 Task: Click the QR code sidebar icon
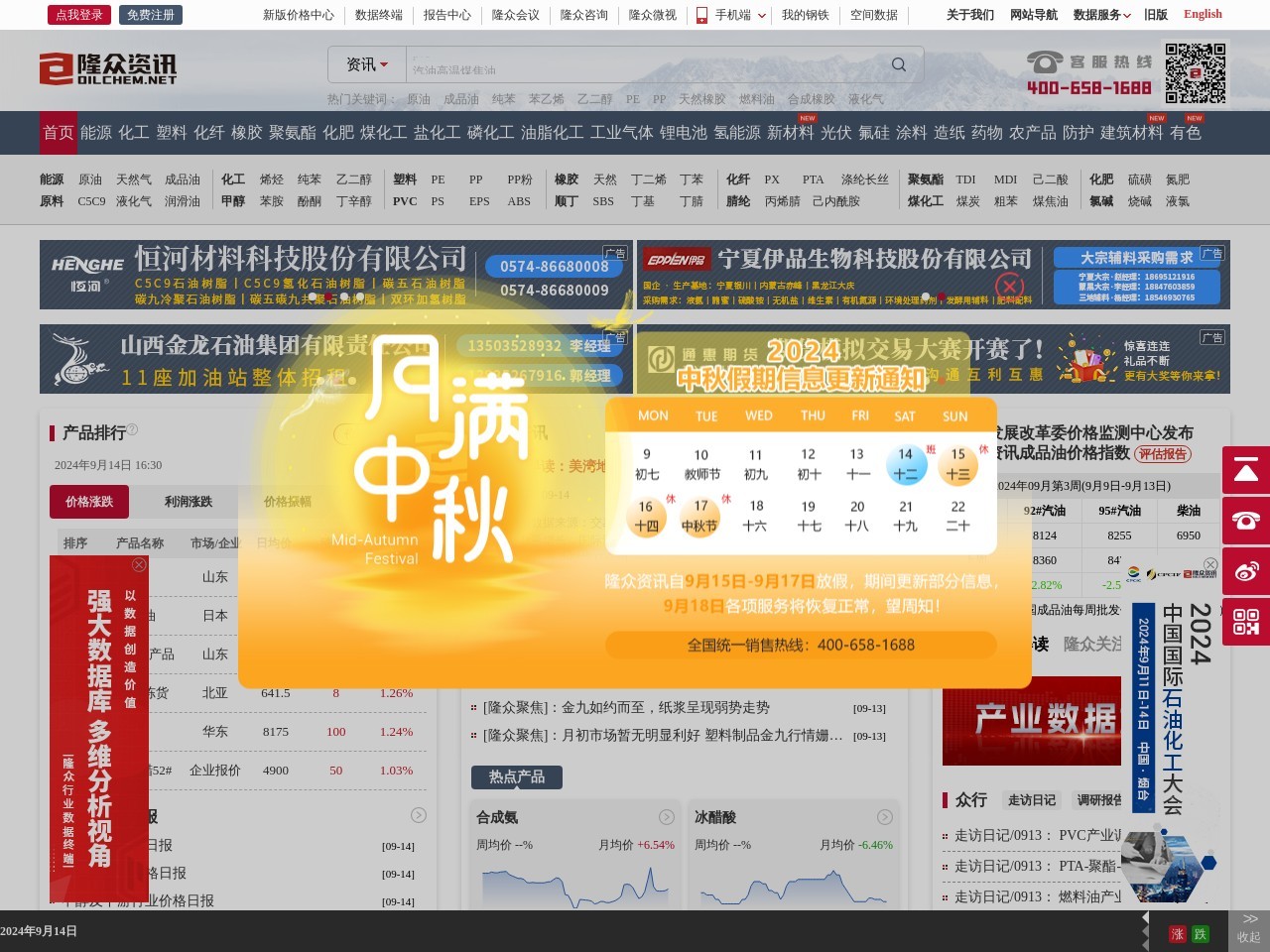1245,622
